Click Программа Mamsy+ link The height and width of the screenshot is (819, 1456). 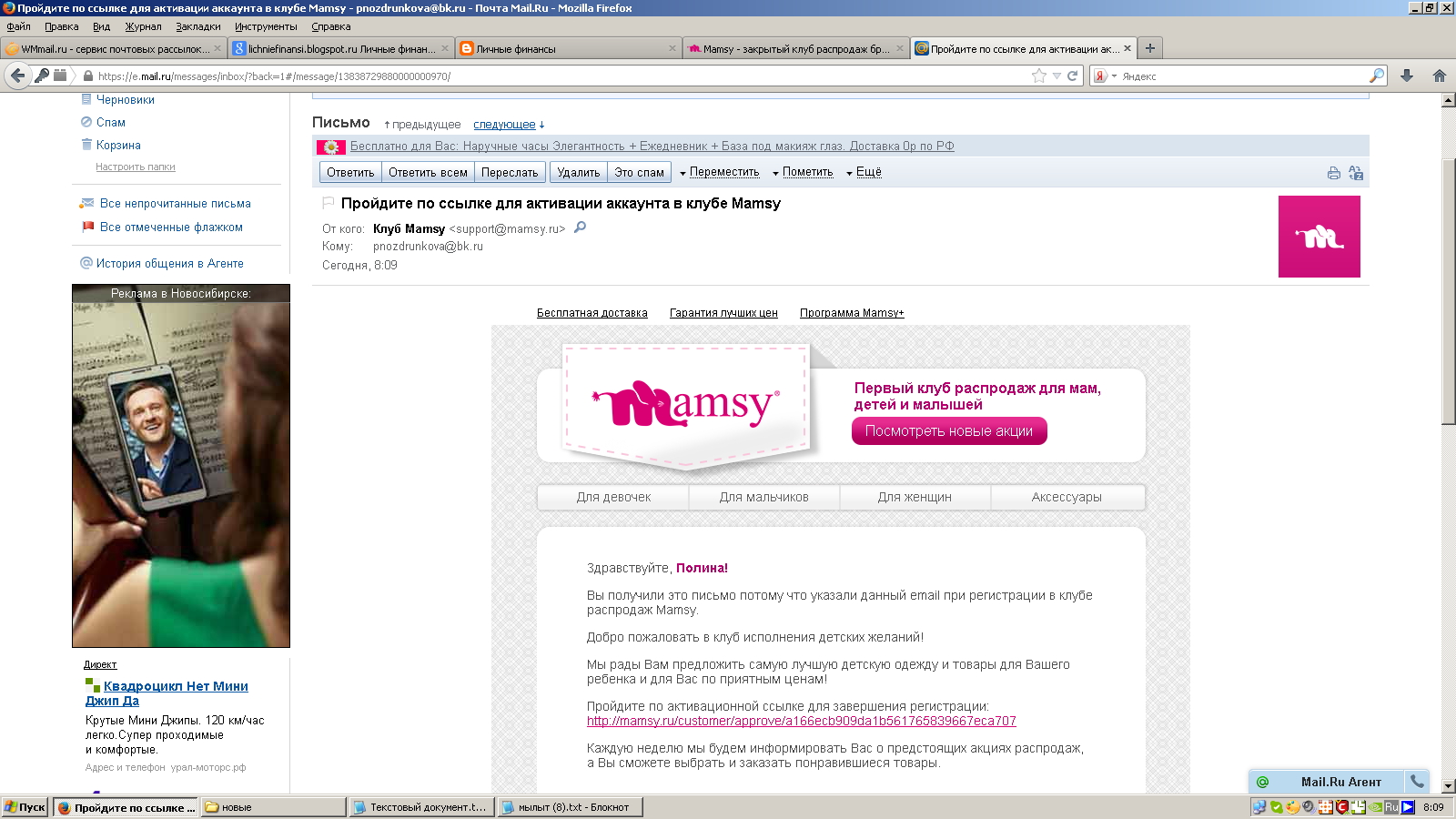coord(852,313)
